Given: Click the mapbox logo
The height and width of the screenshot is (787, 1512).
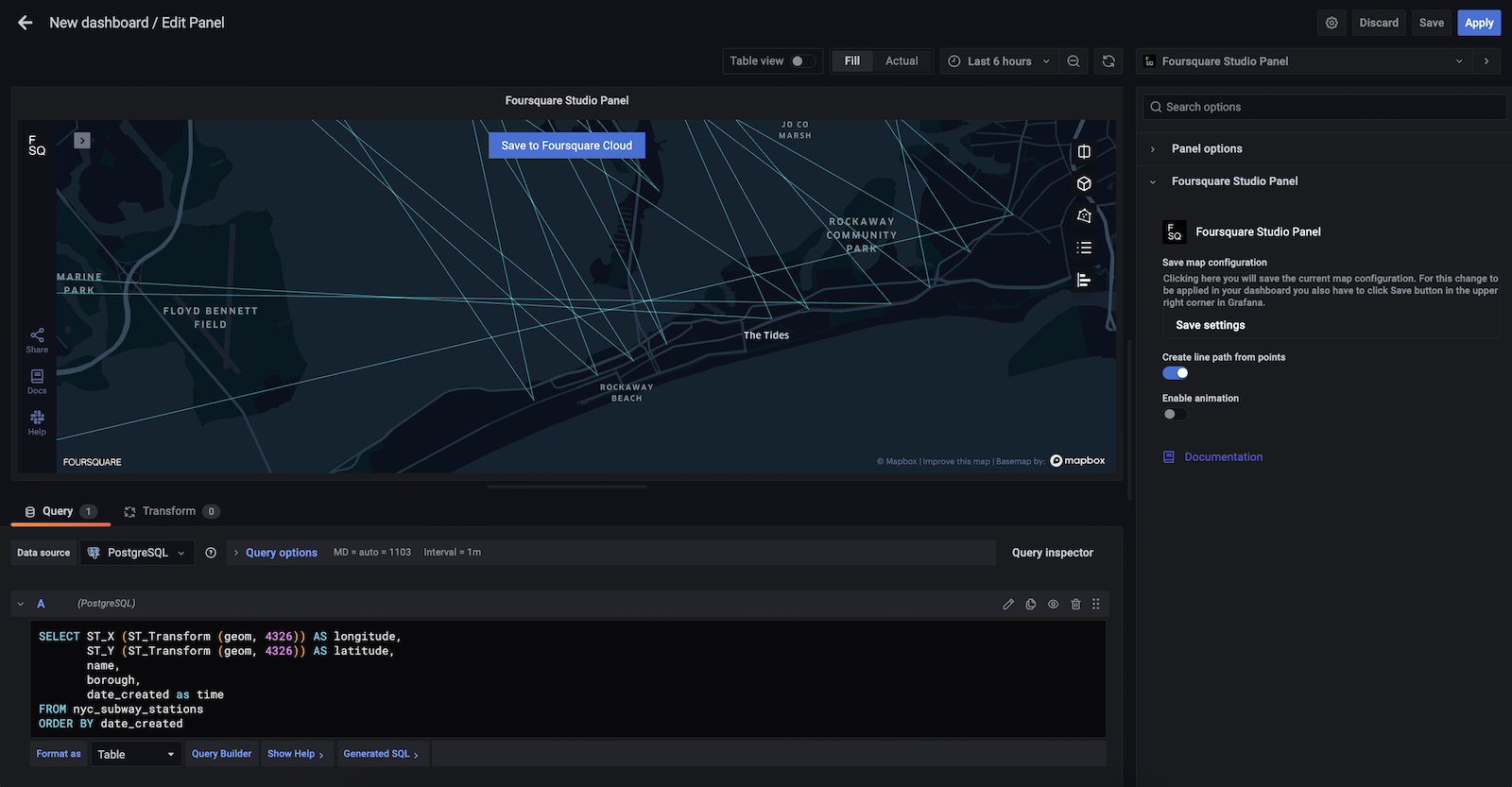Looking at the screenshot, I should (x=1077, y=461).
